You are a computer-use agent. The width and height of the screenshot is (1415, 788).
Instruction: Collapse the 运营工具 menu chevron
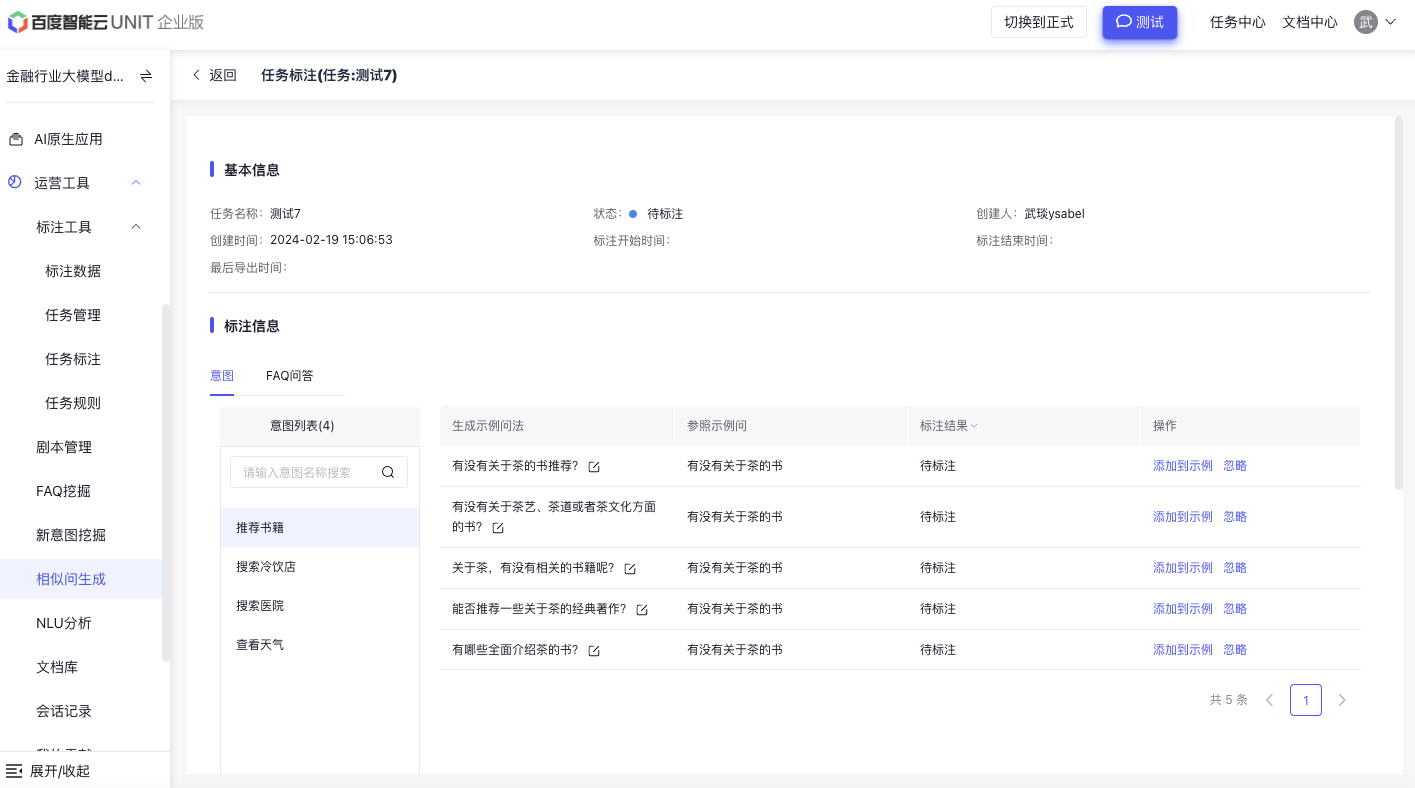[137, 182]
